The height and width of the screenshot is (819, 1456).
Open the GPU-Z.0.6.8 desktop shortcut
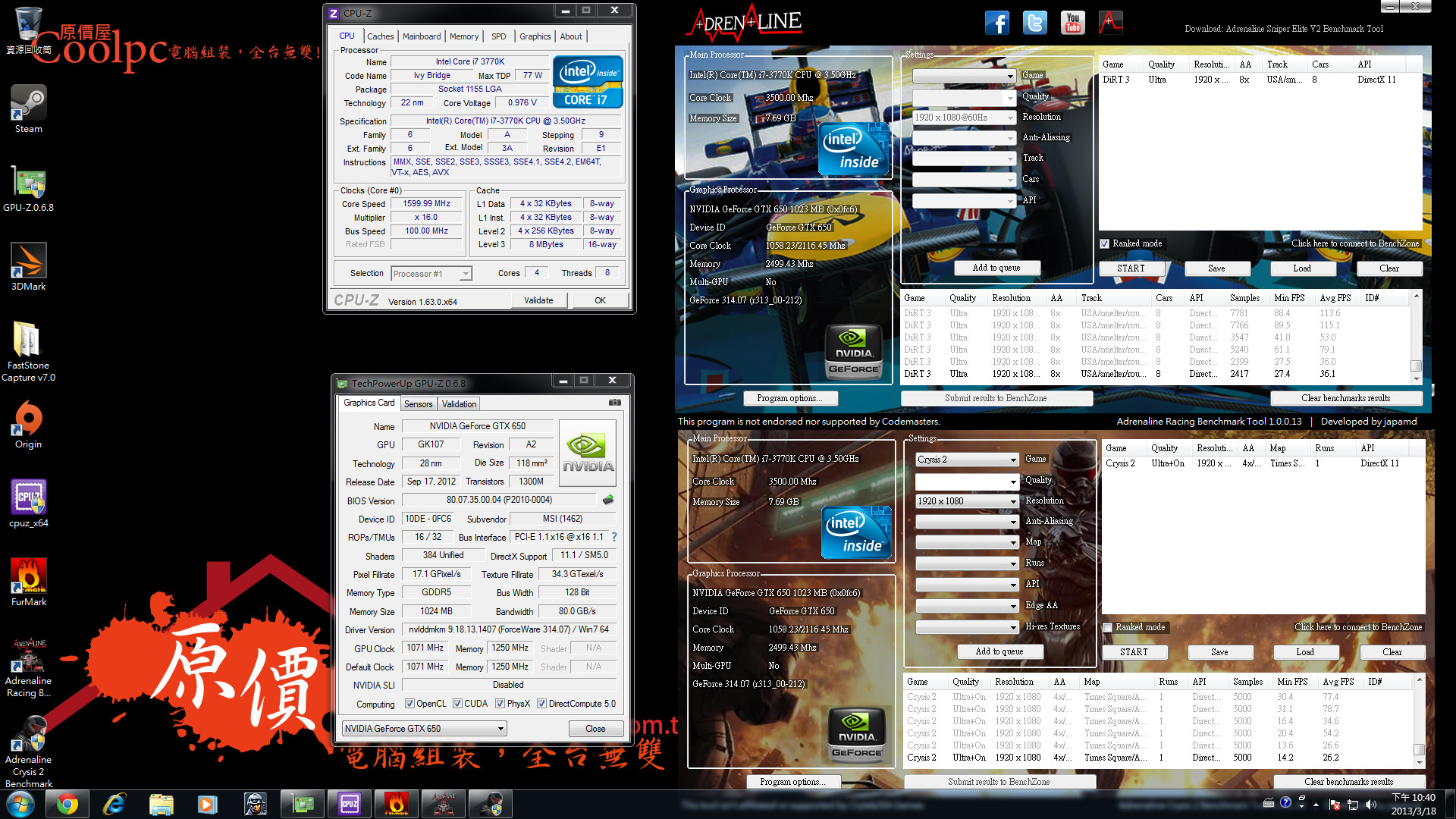coord(29,187)
